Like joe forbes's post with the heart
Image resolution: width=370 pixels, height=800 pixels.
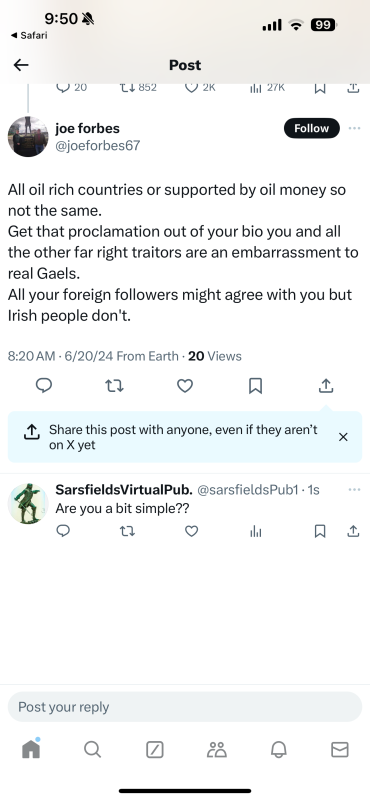[x=185, y=386]
